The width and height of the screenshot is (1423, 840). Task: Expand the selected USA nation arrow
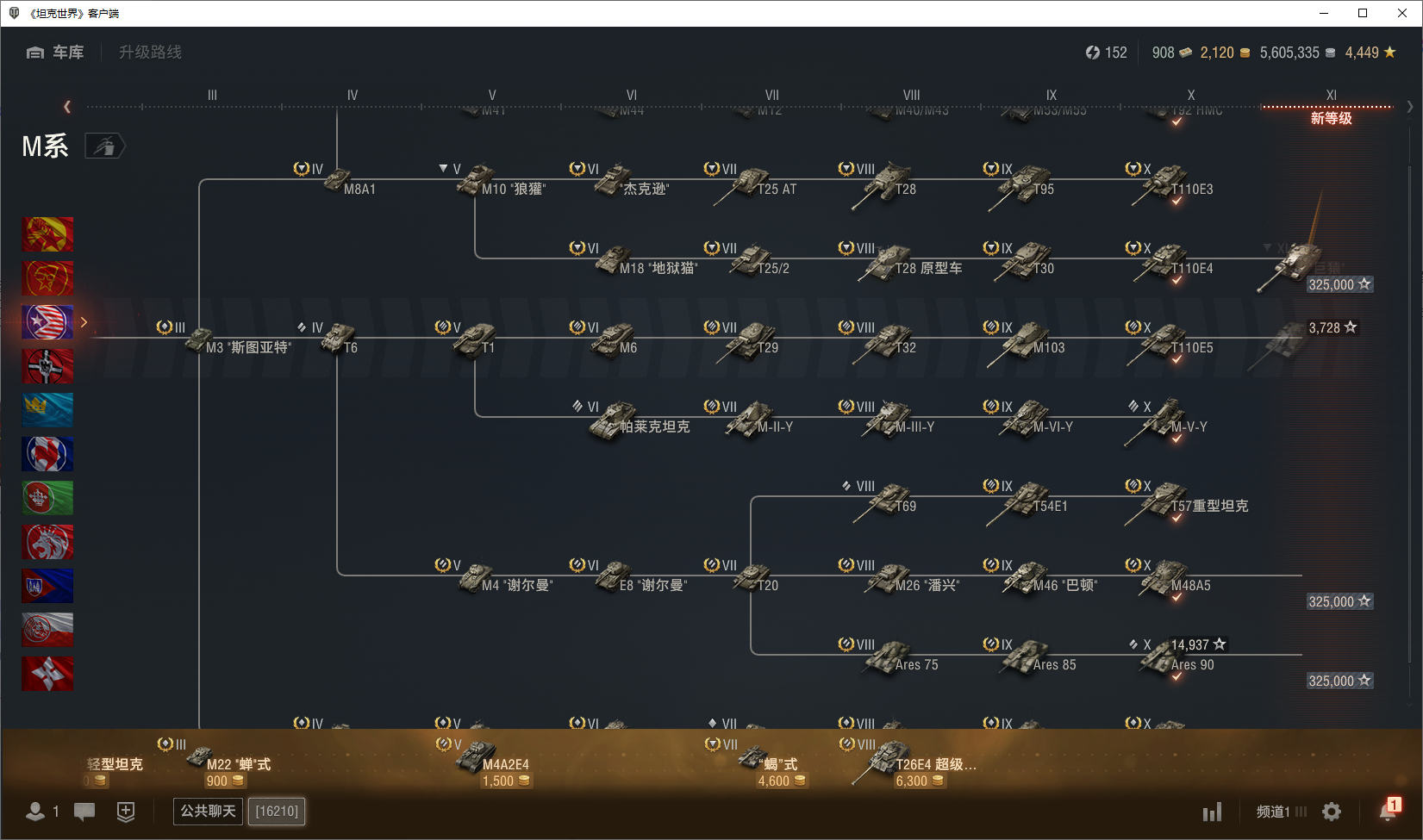pos(84,322)
